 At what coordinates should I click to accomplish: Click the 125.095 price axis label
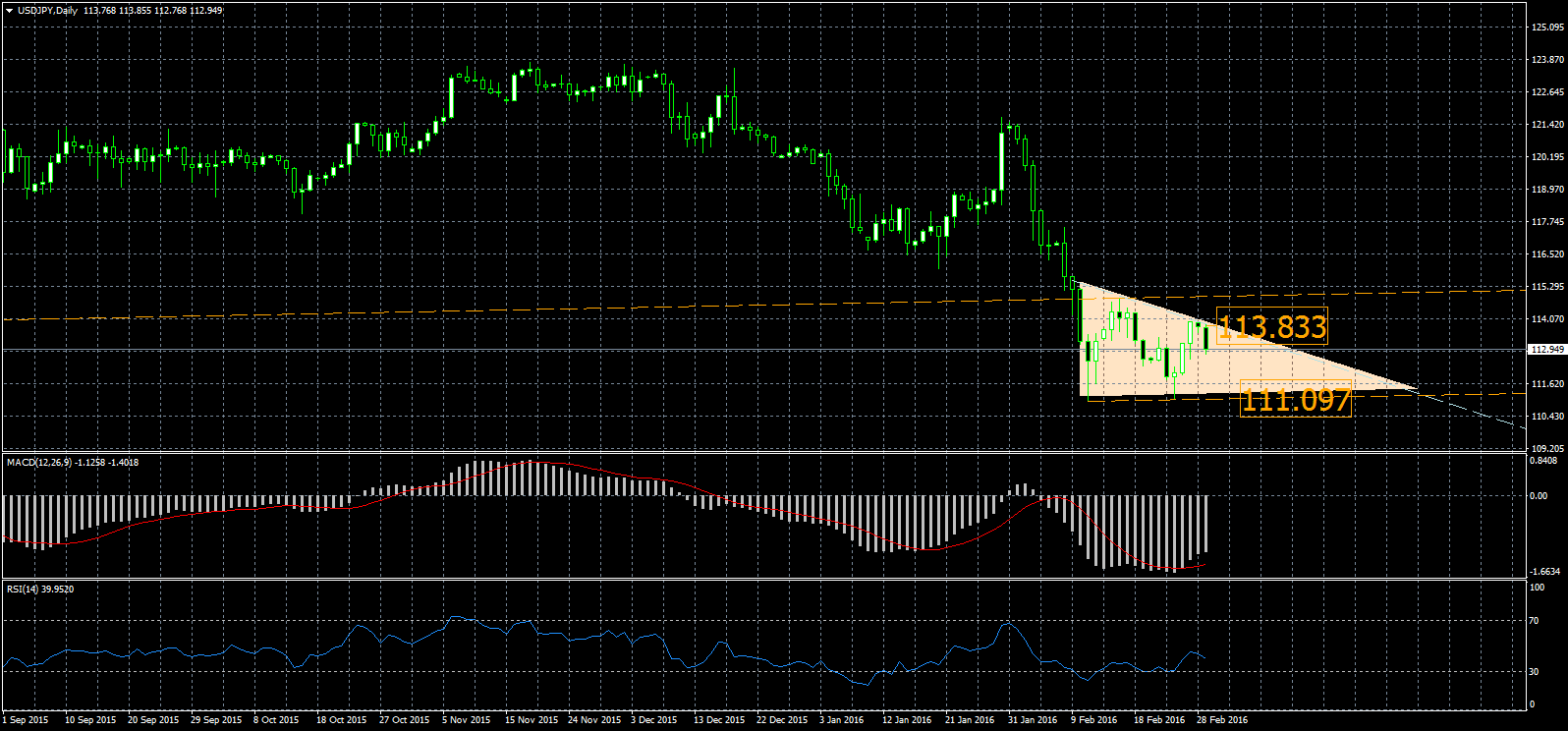pyautogui.click(x=1547, y=28)
